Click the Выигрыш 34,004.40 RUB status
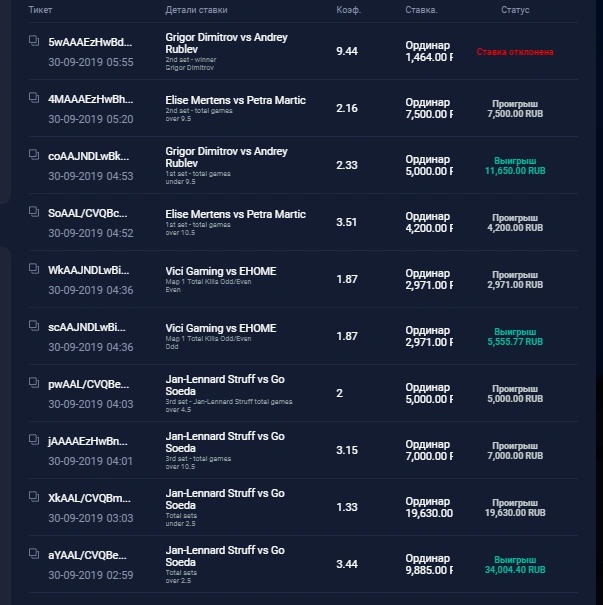The height and width of the screenshot is (605, 603). tap(515, 565)
